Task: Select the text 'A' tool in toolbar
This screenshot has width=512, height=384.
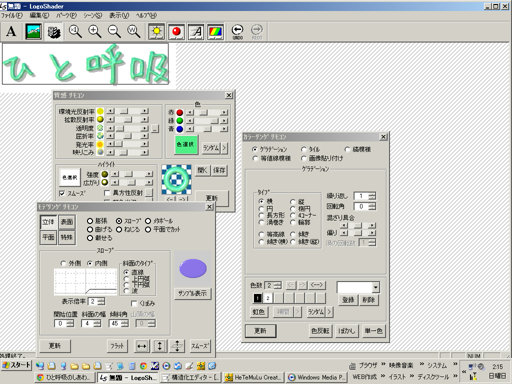Action: pyautogui.click(x=11, y=32)
